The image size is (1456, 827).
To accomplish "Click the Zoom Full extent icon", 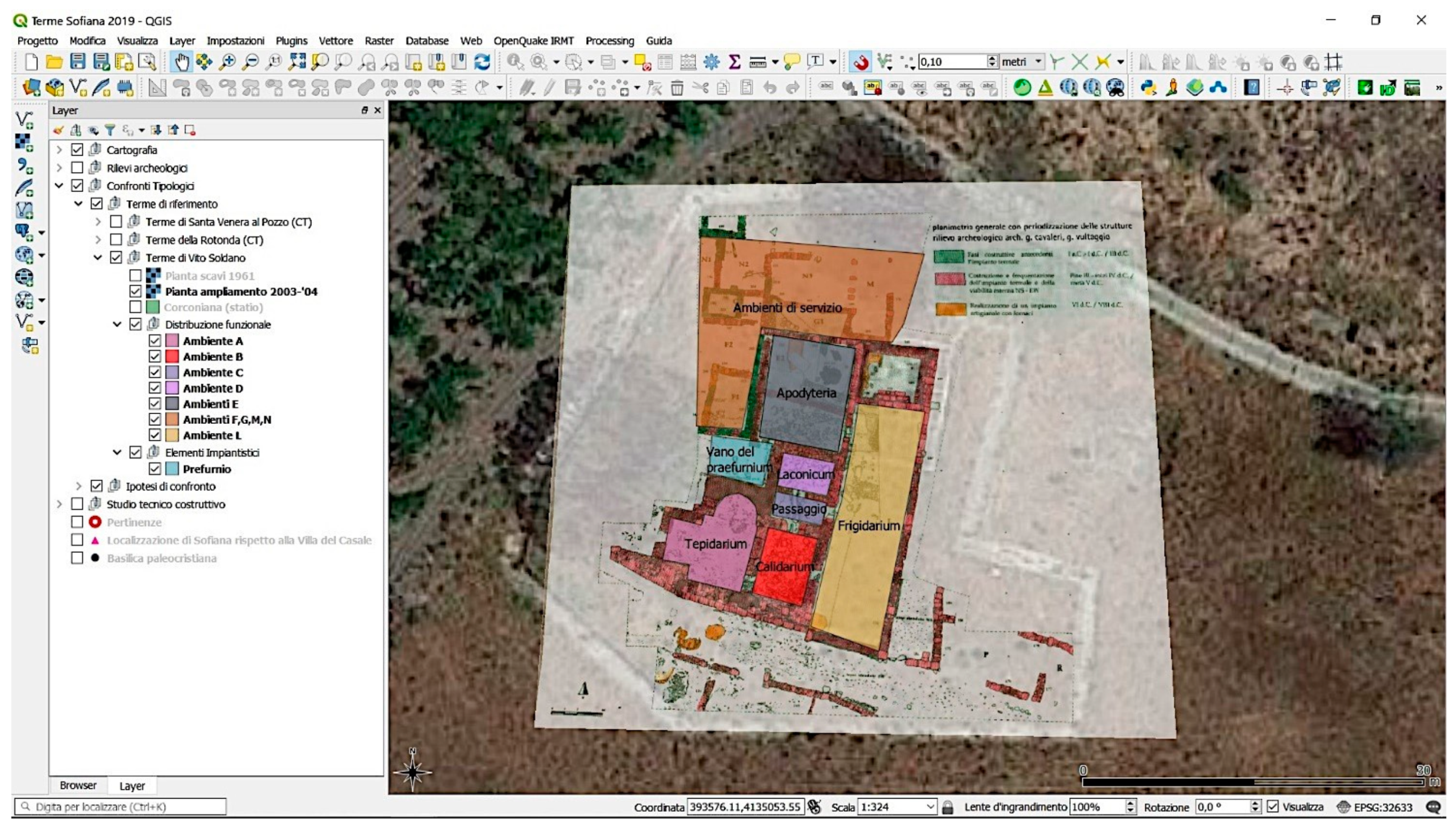I will 296,62.
